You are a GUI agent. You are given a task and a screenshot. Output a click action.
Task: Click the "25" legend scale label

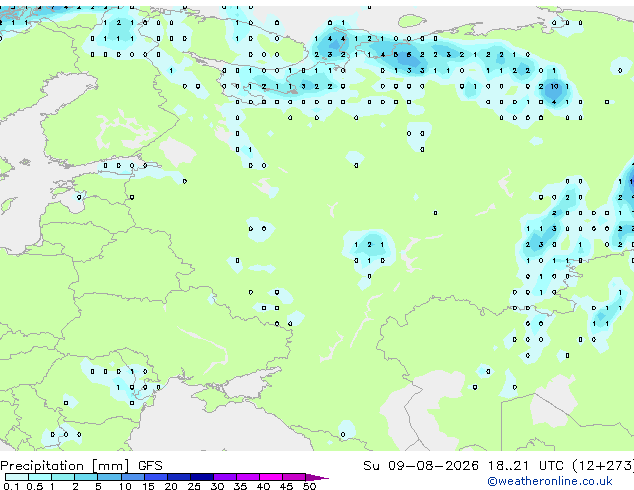click(x=194, y=486)
